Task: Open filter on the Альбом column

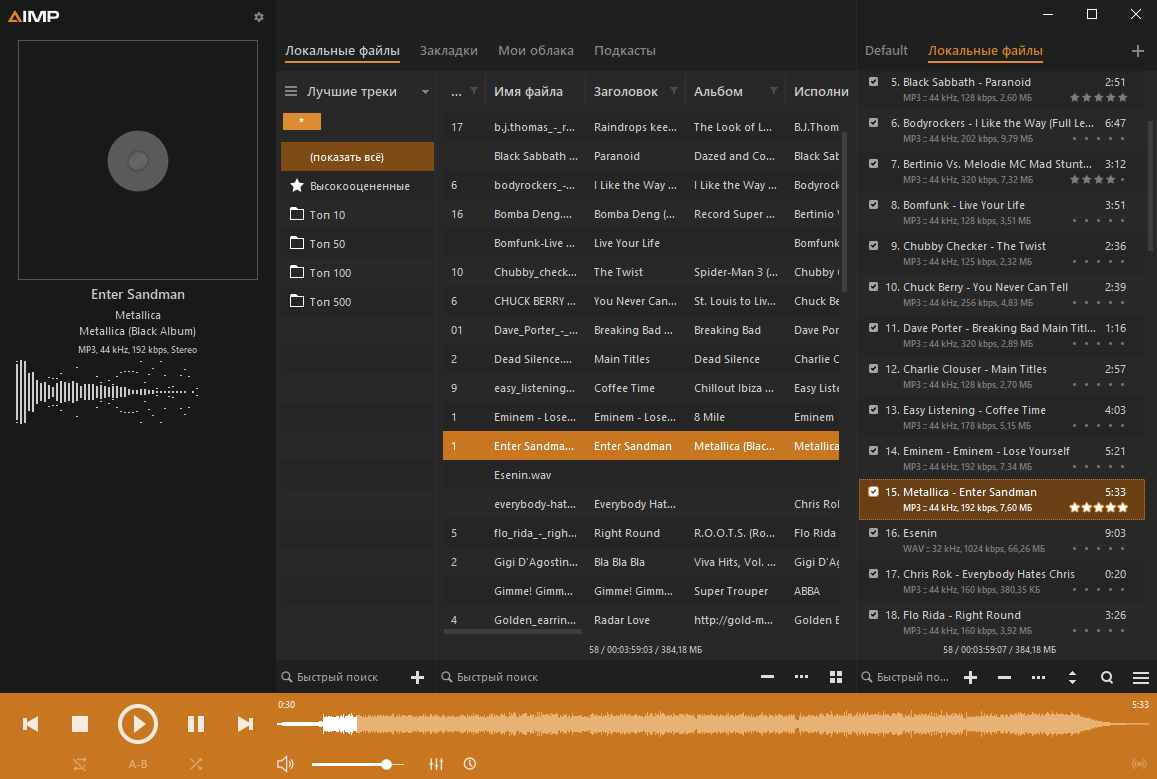Action: pyautogui.click(x=773, y=91)
